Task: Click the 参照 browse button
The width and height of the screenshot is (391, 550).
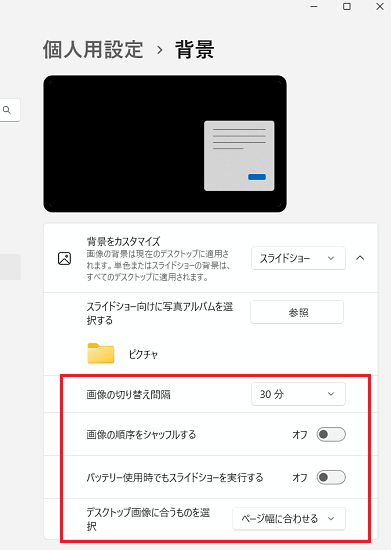Action: 297,312
